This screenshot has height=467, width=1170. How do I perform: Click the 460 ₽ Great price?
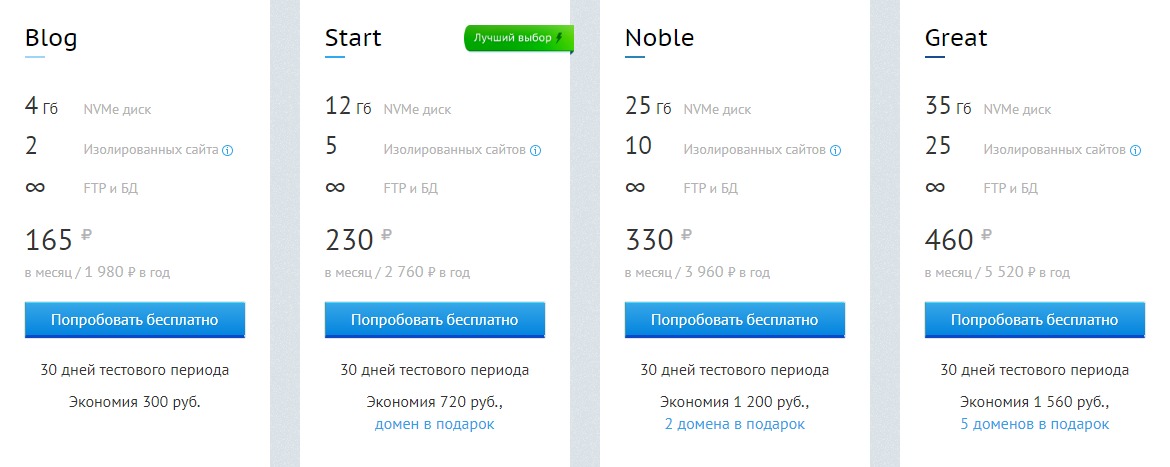(x=959, y=239)
